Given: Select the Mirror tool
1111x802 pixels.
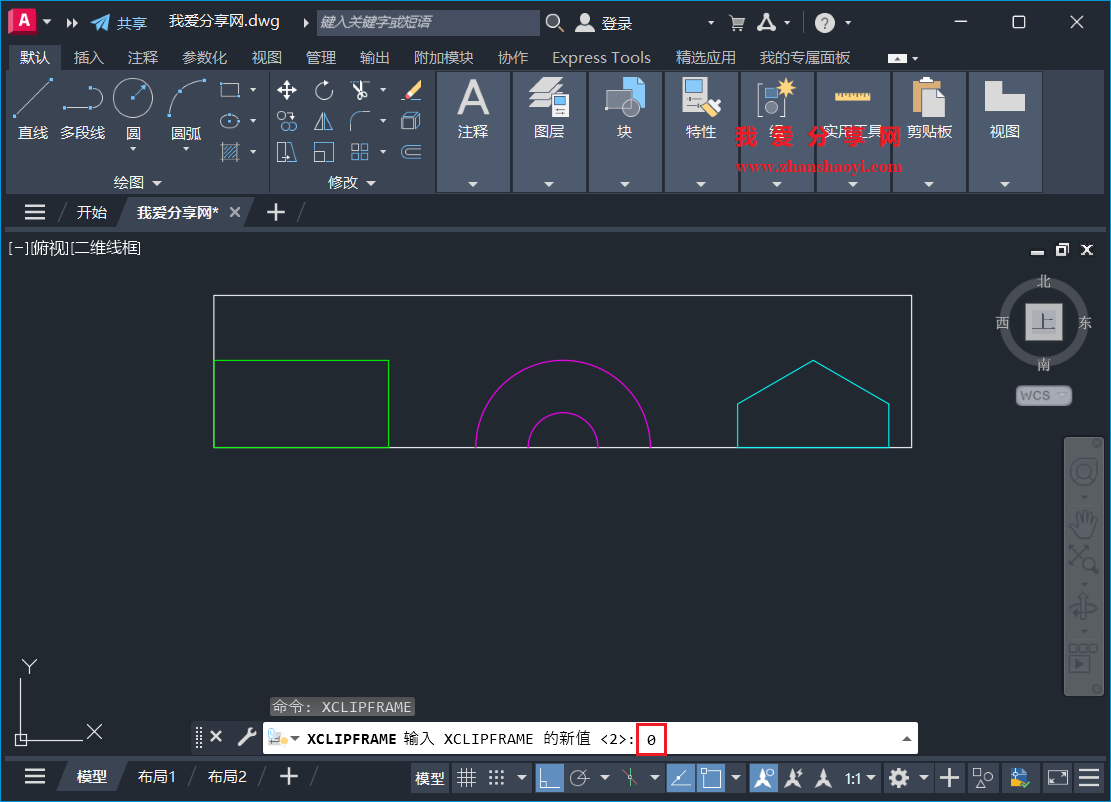Looking at the screenshot, I should point(324,120).
